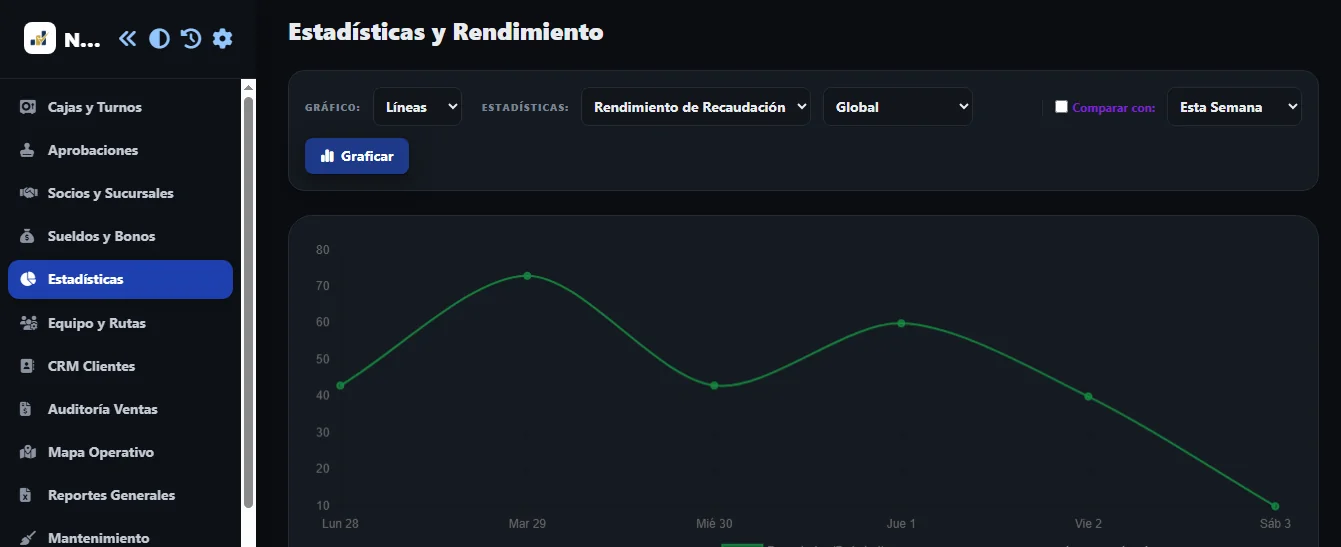Click the Jue 1 data point on chart
Screen dimensions: 1341x547
point(901,323)
